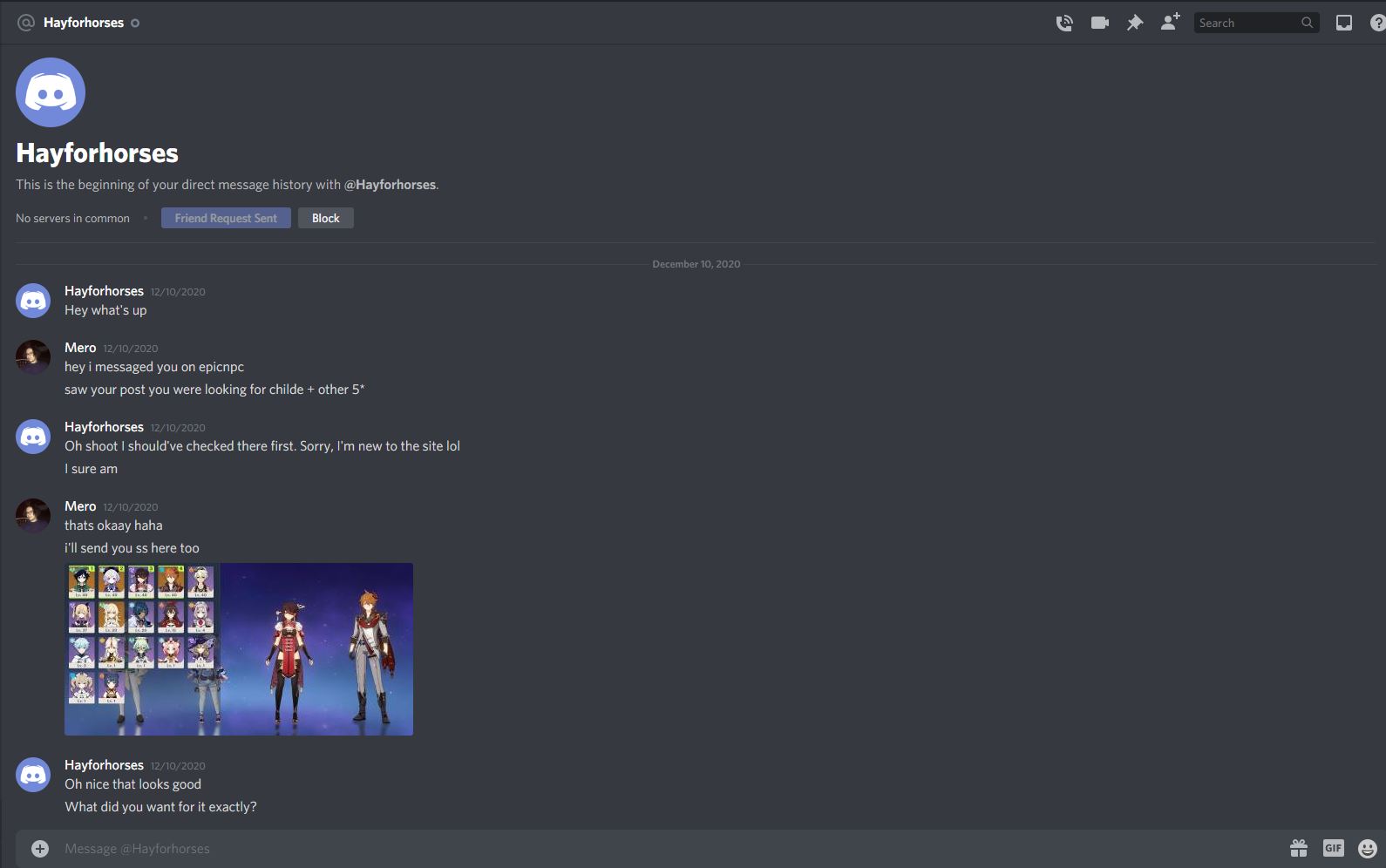Open the GIF picker

pos(1334,848)
